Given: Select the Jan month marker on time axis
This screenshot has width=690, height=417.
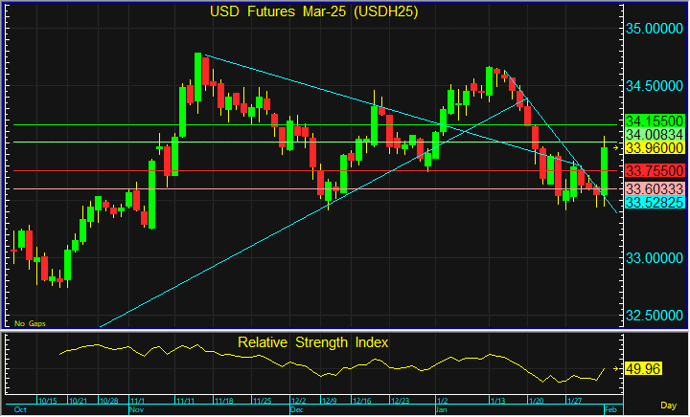Looking at the screenshot, I should [441, 410].
